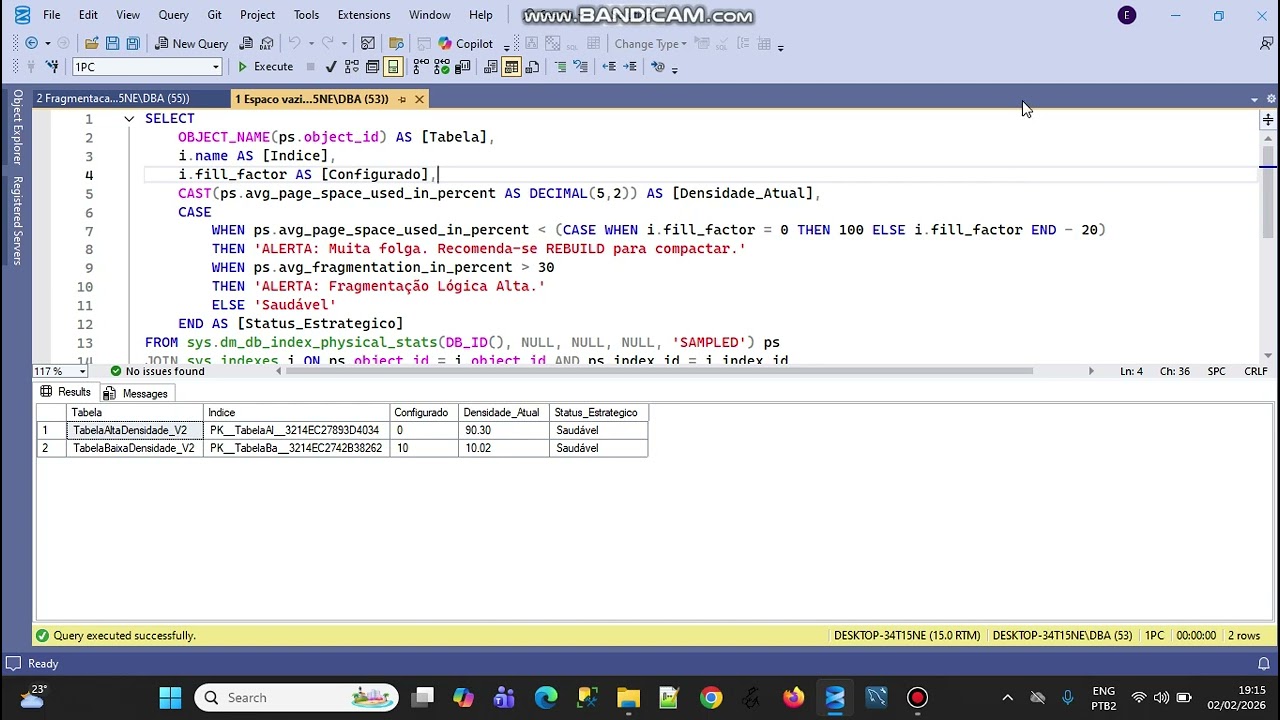The width and height of the screenshot is (1280, 720).
Task: Open the Tools menu
Action: click(x=306, y=15)
